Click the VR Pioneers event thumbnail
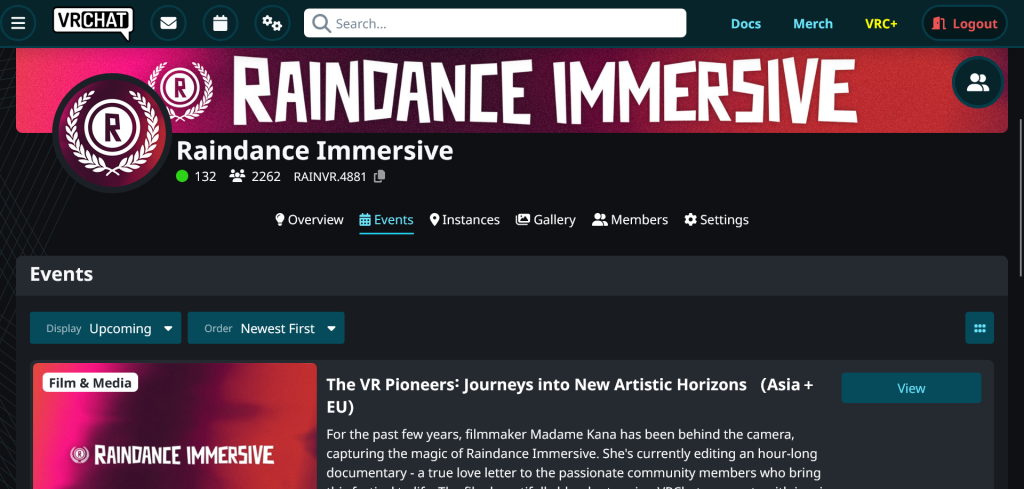 (174, 426)
